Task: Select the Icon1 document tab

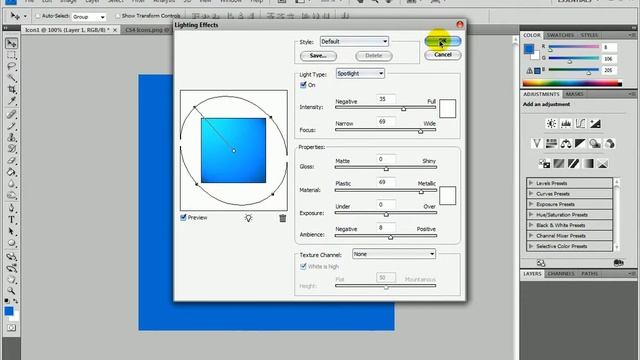Action: click(x=70, y=30)
